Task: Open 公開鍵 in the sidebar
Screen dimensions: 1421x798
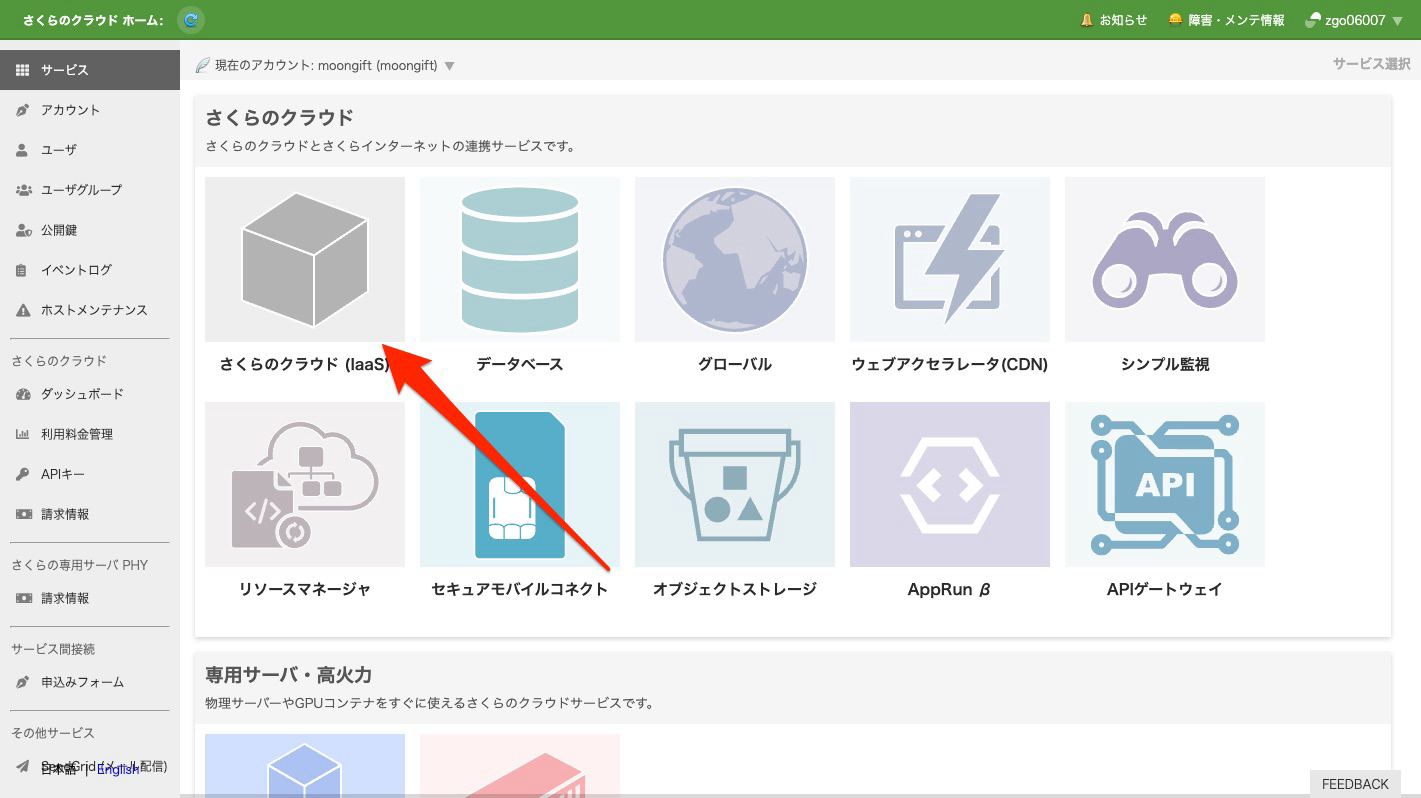Action: click(x=90, y=230)
